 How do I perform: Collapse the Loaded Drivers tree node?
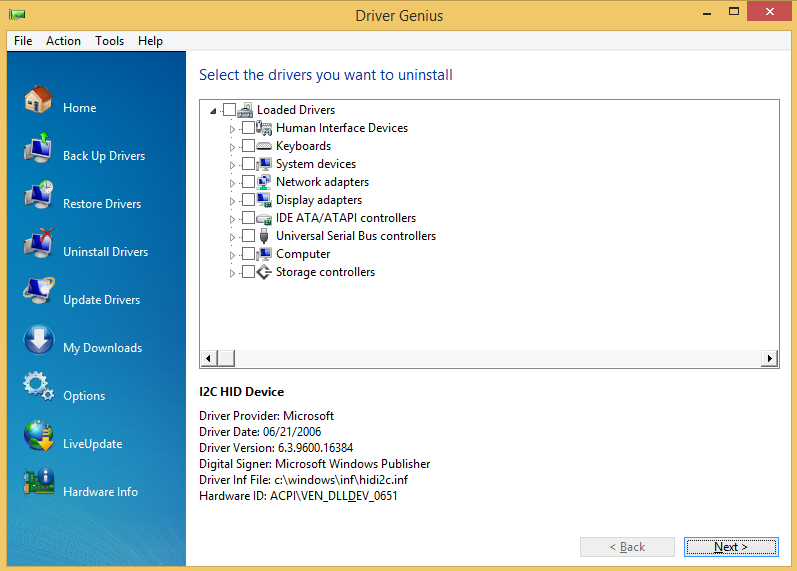(213, 111)
